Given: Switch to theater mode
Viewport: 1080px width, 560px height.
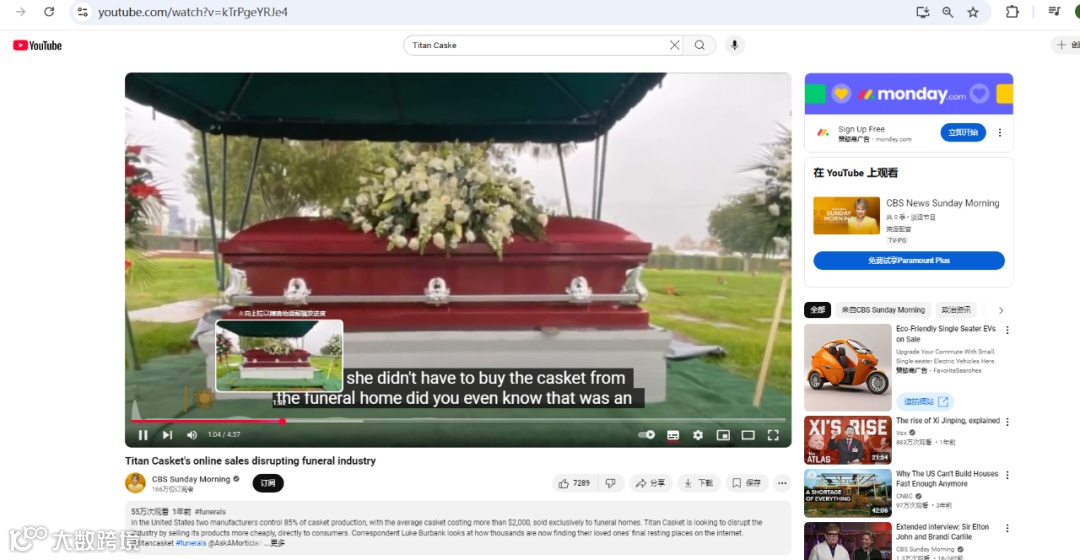Looking at the screenshot, I should tap(748, 435).
